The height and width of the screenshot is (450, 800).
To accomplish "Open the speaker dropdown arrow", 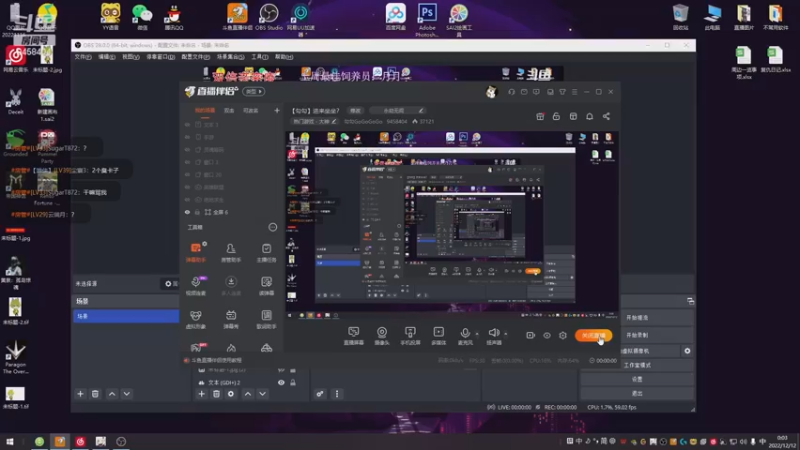I will [506, 334].
